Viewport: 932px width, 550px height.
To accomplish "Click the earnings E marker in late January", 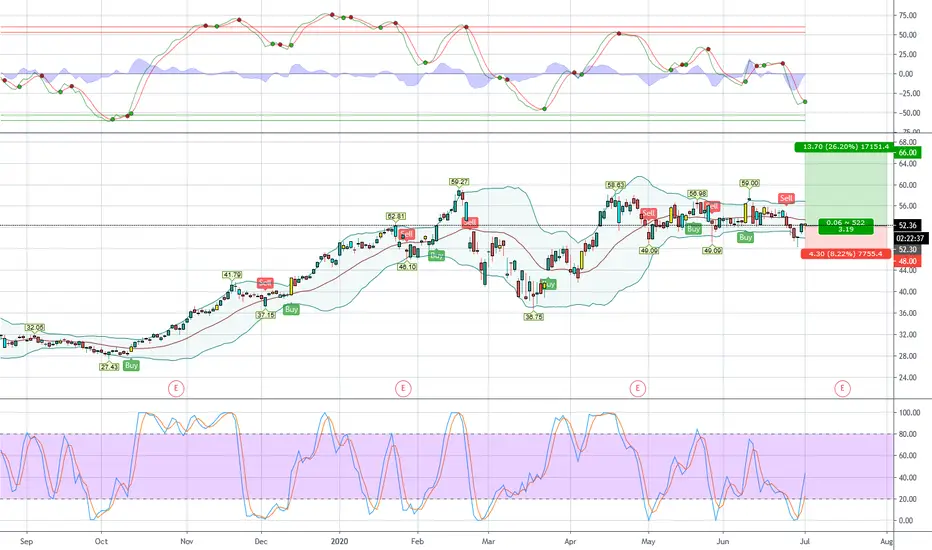I will point(403,389).
